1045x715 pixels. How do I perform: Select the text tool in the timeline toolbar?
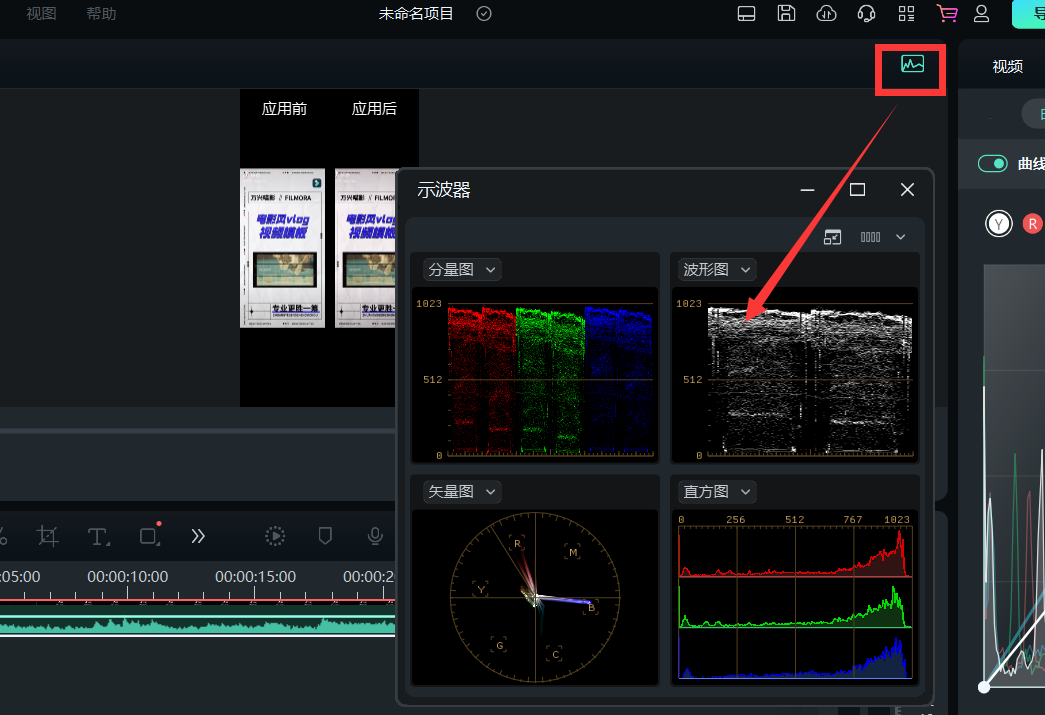[98, 536]
